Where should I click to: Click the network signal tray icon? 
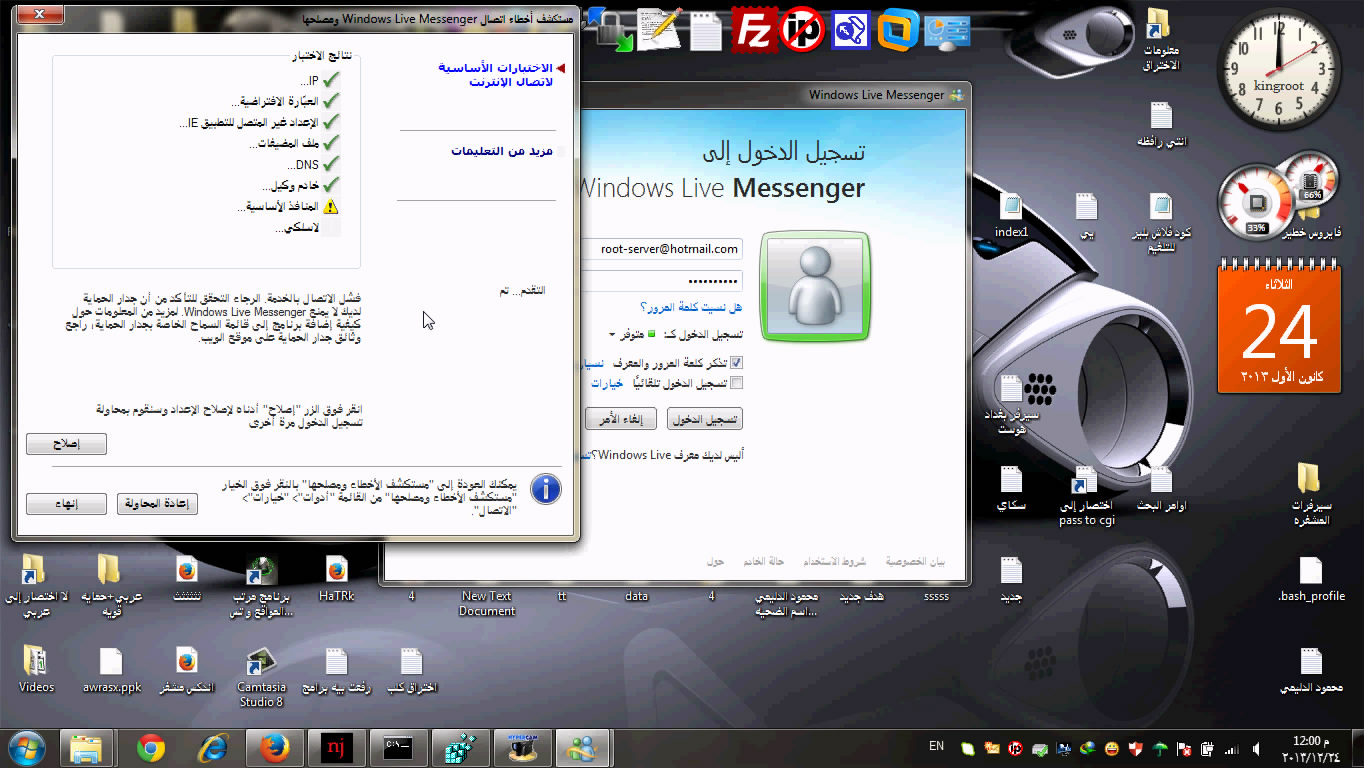coord(1232,748)
